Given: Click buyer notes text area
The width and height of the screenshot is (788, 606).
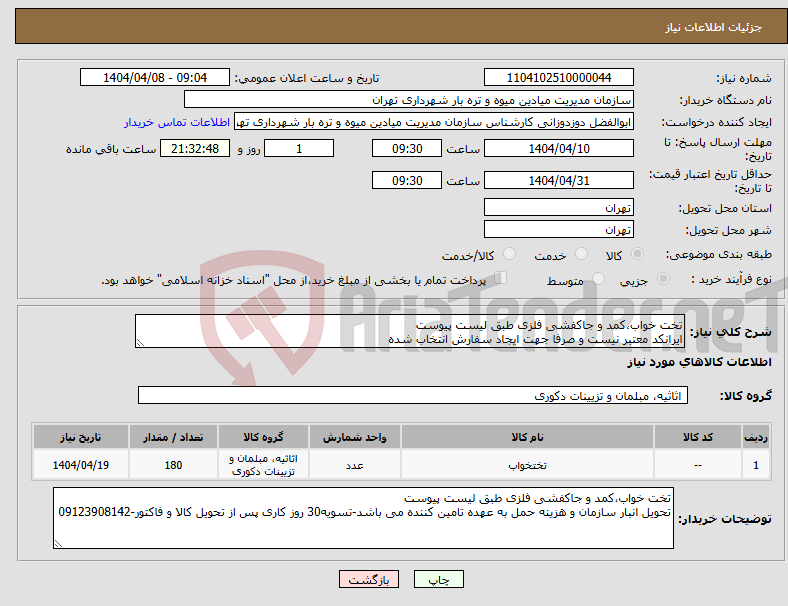Looking at the screenshot, I should coord(363,518).
